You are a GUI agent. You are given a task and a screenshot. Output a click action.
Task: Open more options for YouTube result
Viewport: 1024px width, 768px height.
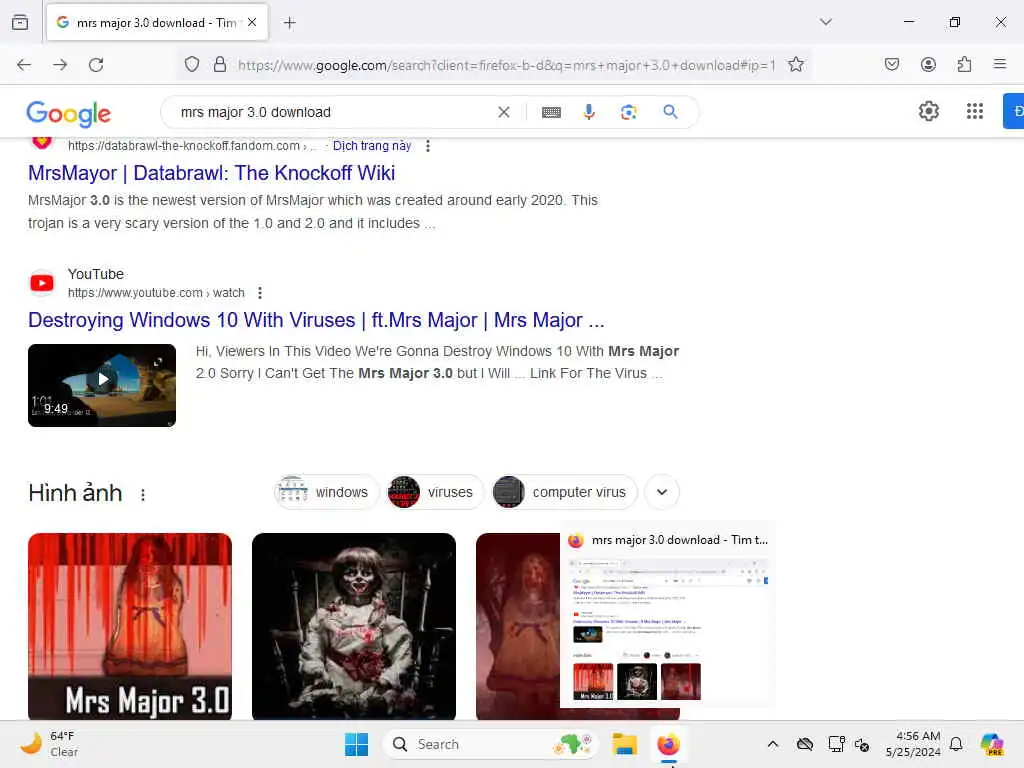[x=260, y=293]
